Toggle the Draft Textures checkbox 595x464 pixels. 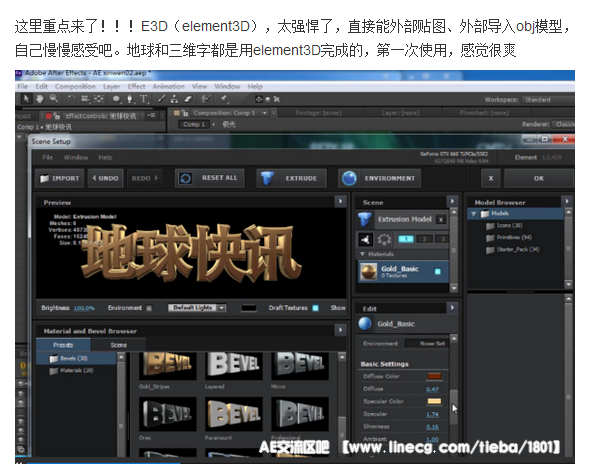click(x=315, y=308)
